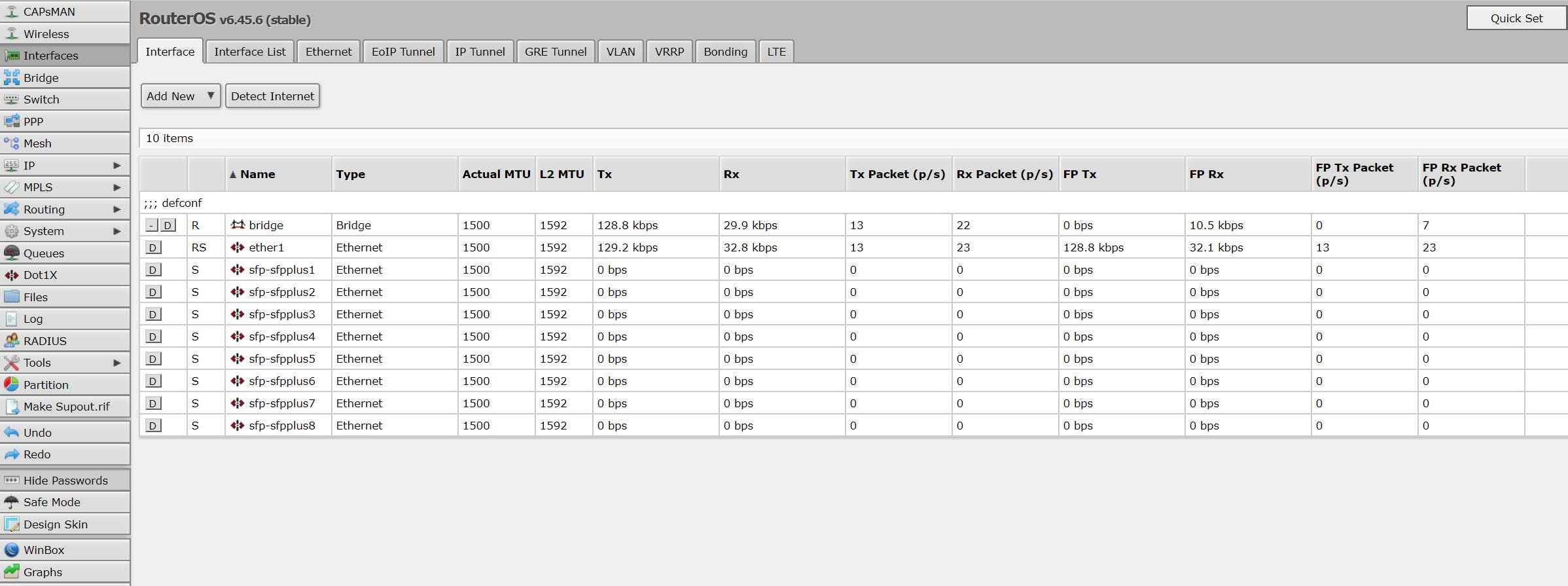Toggle the D button for sfp-sfpplus5

152,359
